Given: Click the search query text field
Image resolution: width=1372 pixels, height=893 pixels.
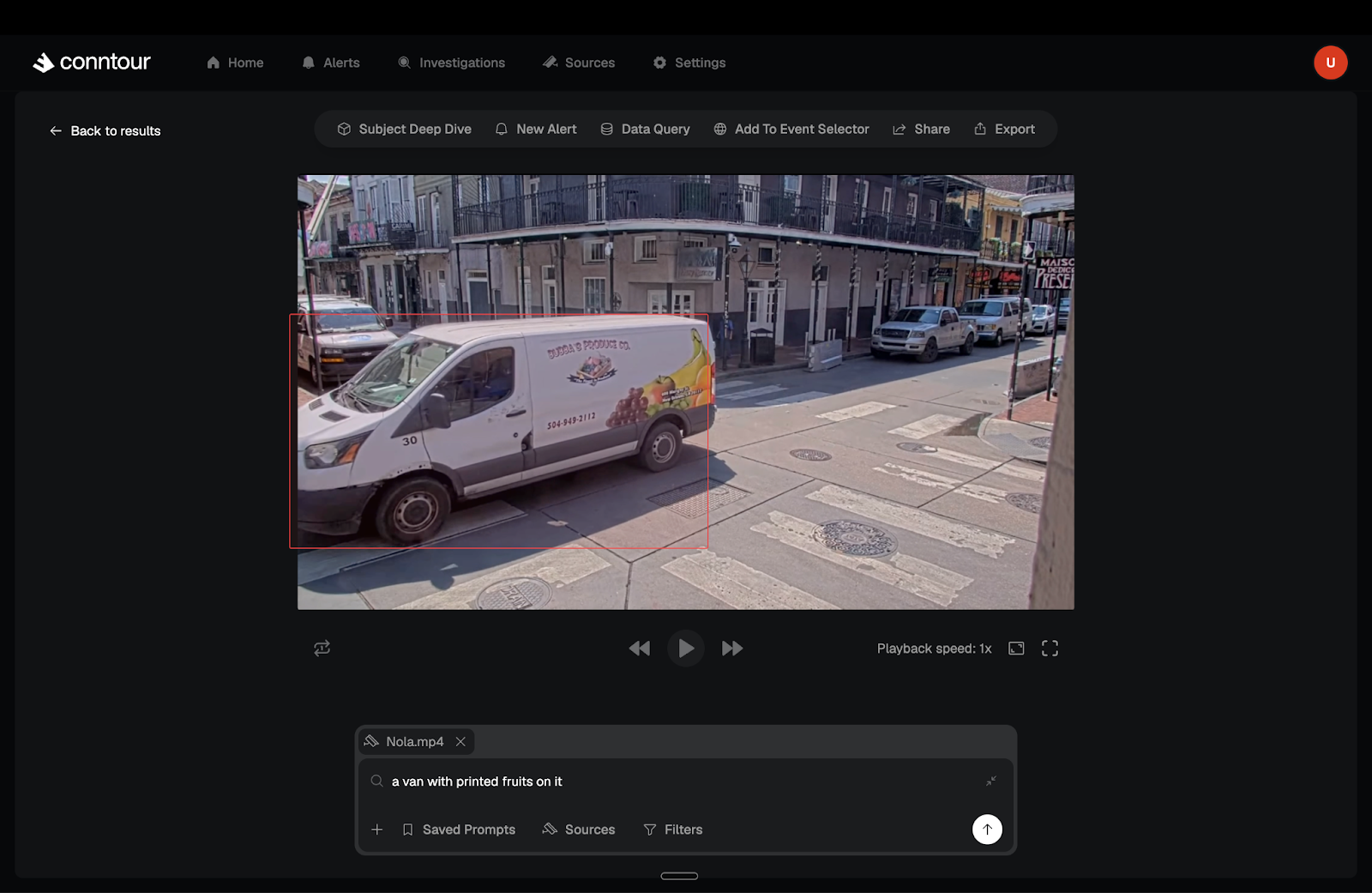Looking at the screenshot, I should [677, 781].
